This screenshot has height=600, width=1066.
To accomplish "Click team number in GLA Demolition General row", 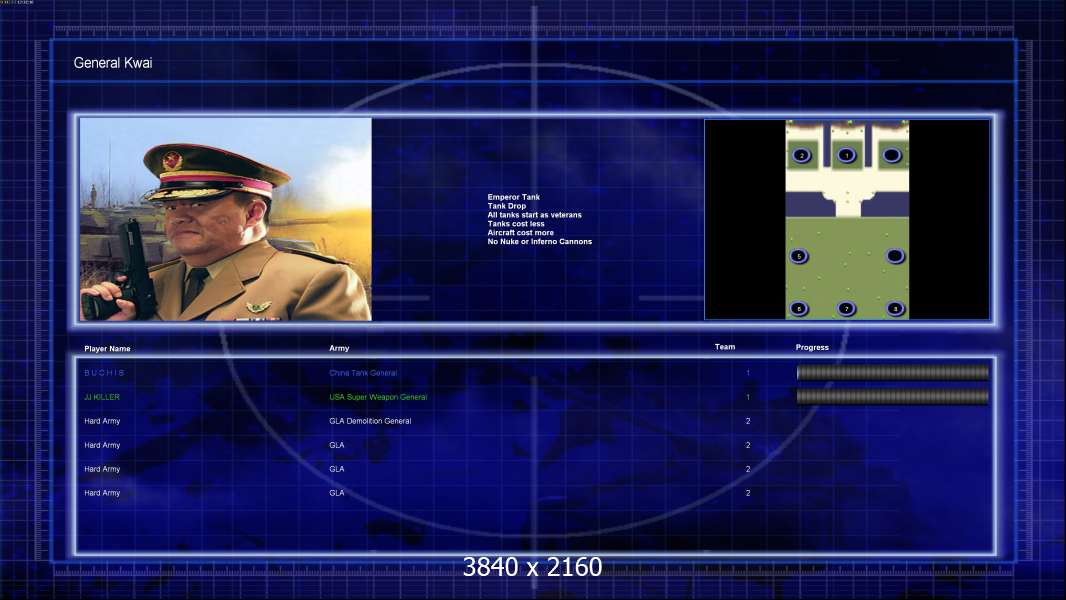I will pyautogui.click(x=748, y=421).
